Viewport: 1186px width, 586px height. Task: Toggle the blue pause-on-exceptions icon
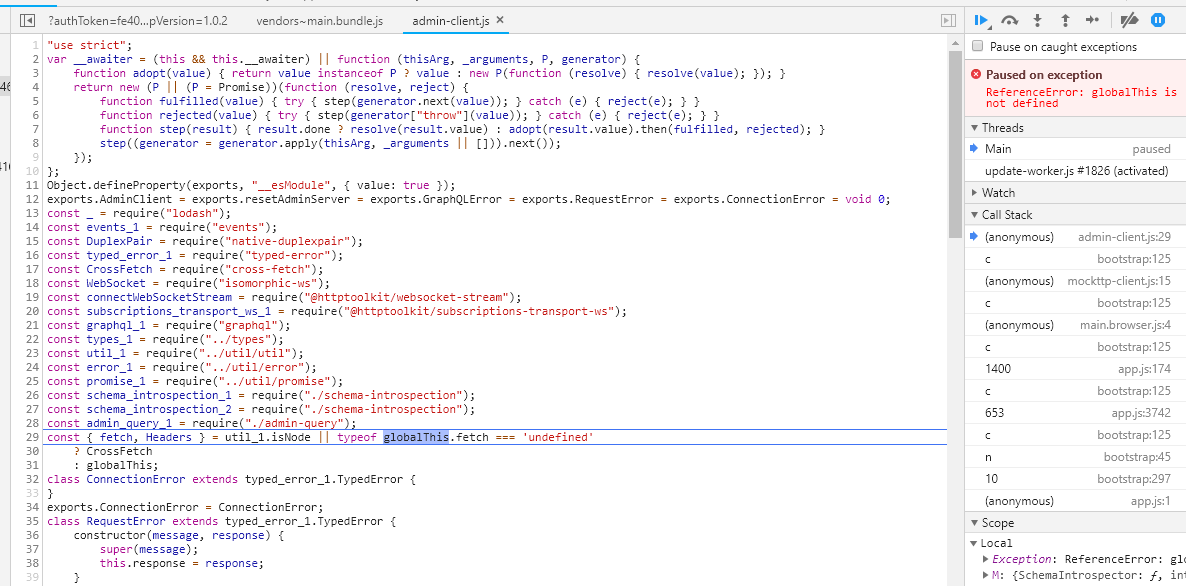pos(1158,19)
